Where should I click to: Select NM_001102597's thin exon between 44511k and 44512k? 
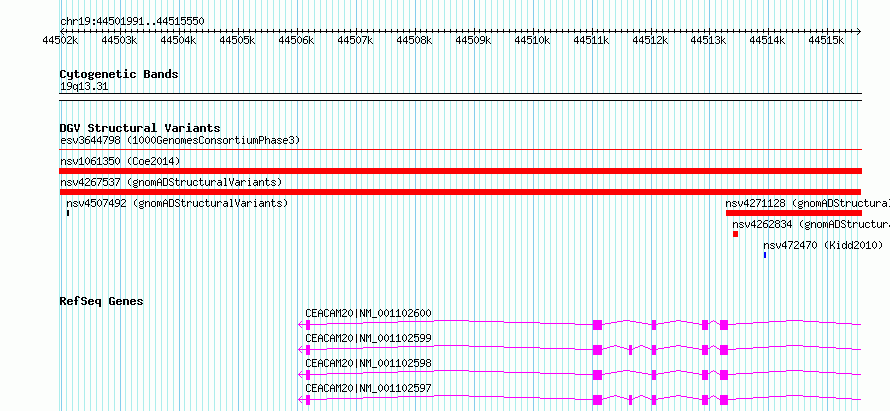pyautogui.click(x=631, y=400)
